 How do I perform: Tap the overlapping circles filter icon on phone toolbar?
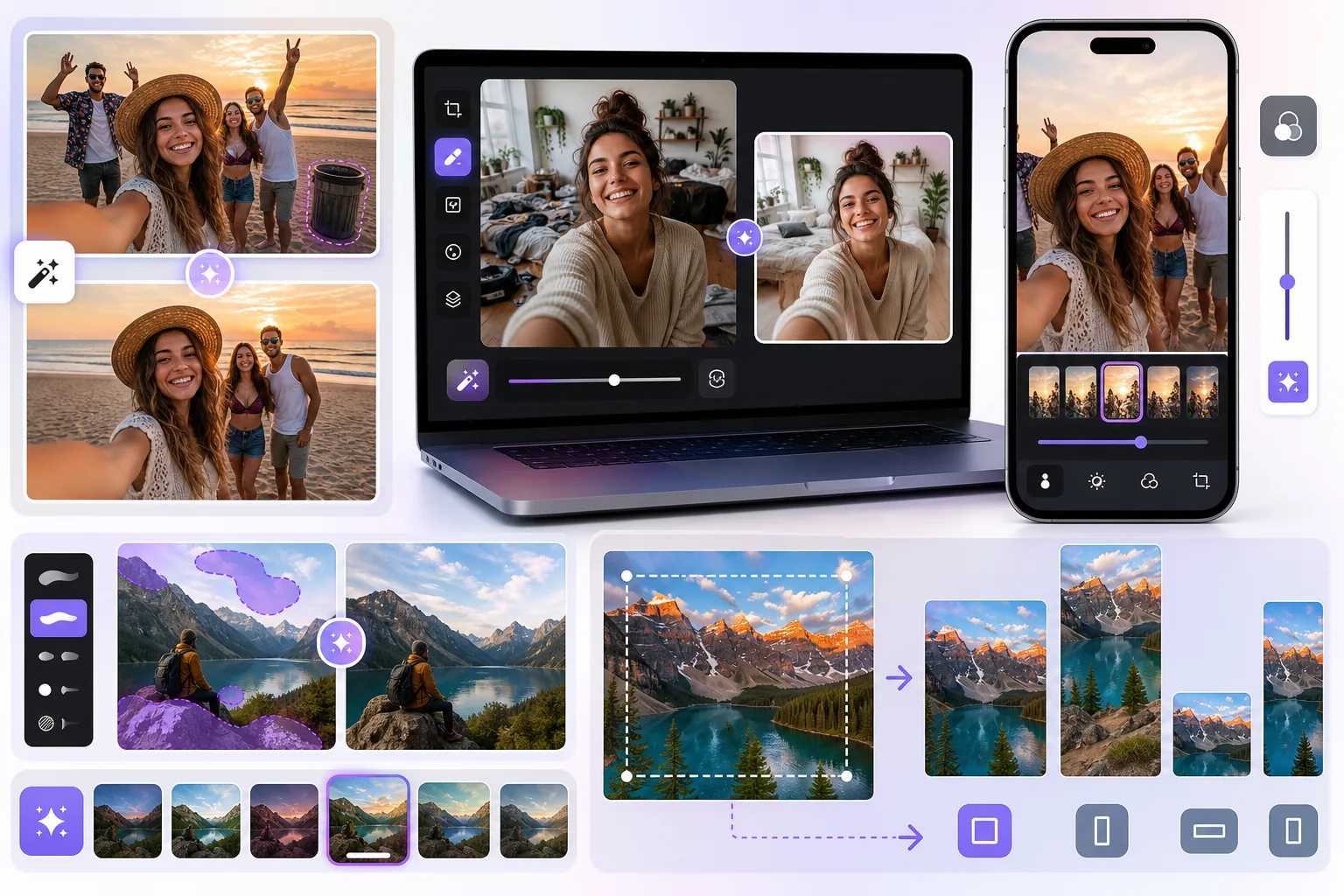[x=1149, y=481]
